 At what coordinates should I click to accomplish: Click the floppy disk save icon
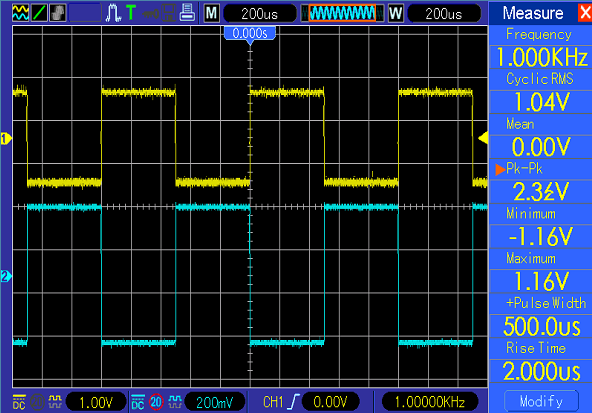pyautogui.click(x=169, y=13)
